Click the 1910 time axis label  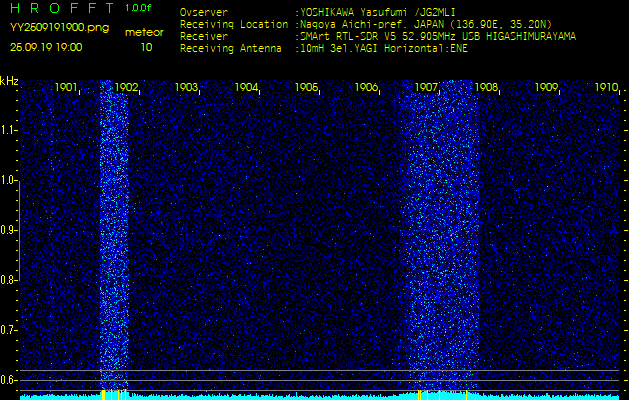click(x=606, y=87)
